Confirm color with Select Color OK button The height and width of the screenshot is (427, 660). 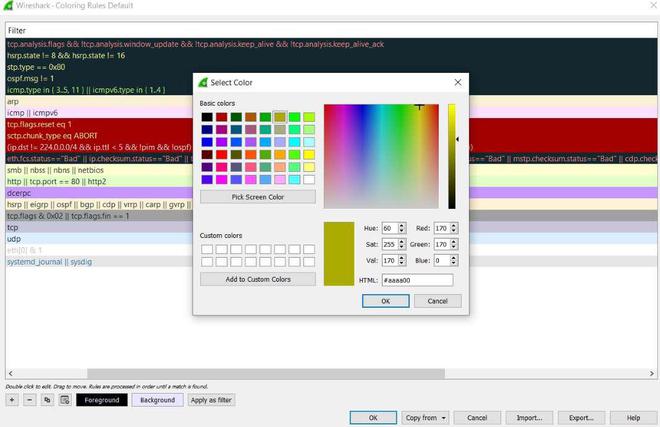pyautogui.click(x=386, y=301)
